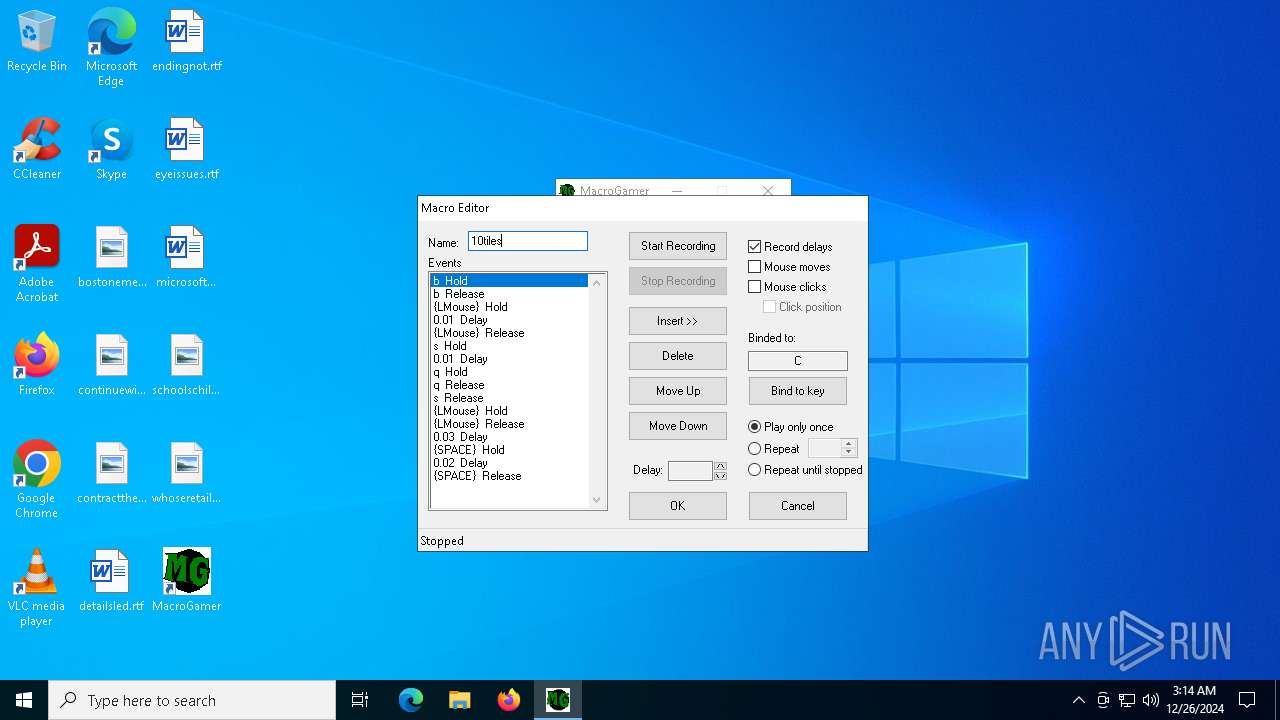Decrease the Delay value spinner

(720, 475)
